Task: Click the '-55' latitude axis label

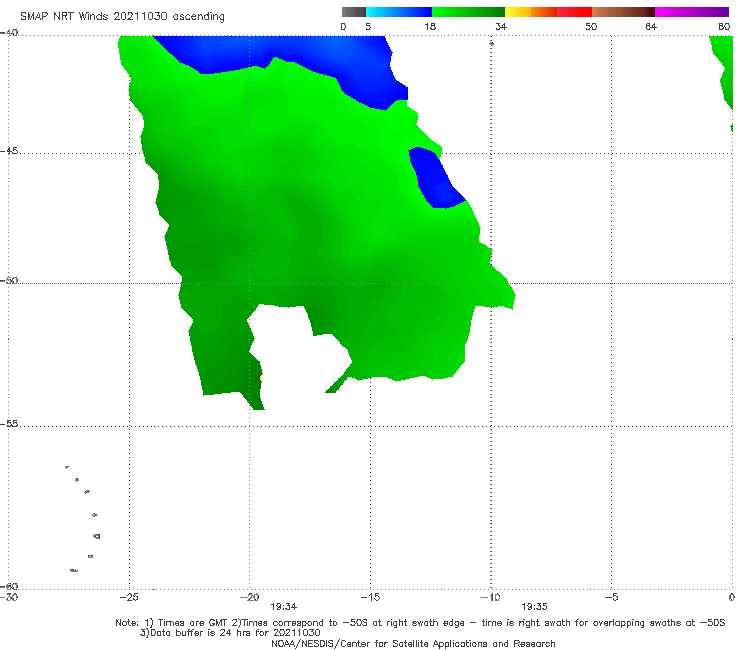Action: (9, 424)
